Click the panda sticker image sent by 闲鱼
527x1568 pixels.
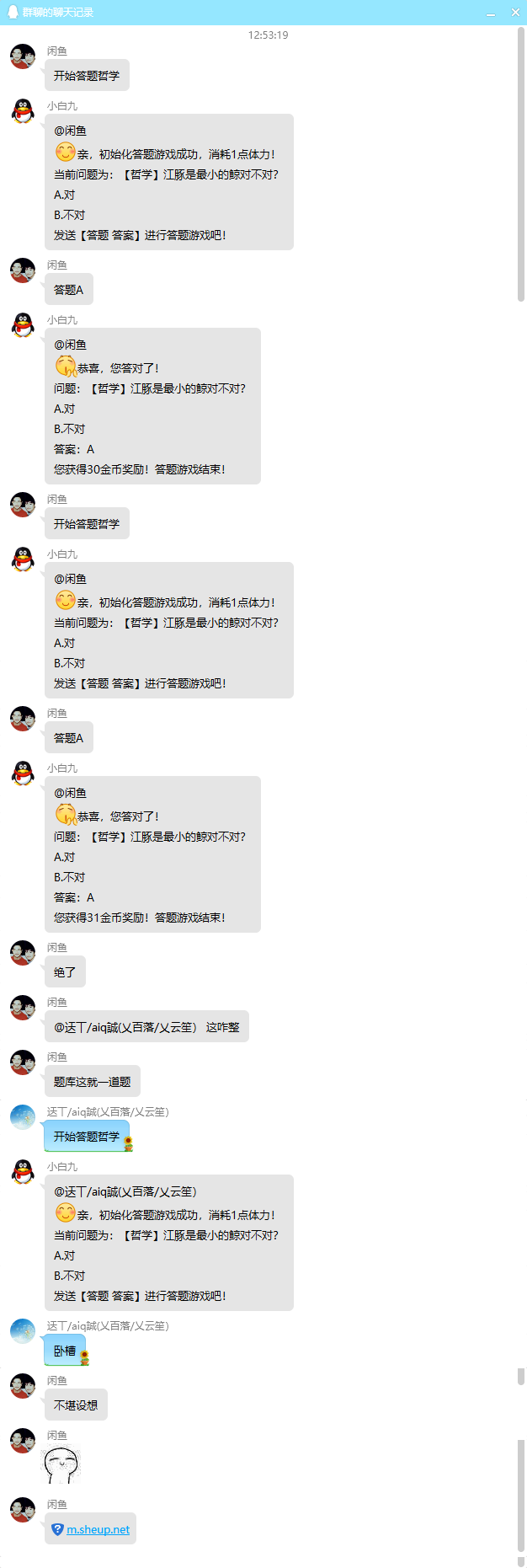pyautogui.click(x=61, y=1464)
